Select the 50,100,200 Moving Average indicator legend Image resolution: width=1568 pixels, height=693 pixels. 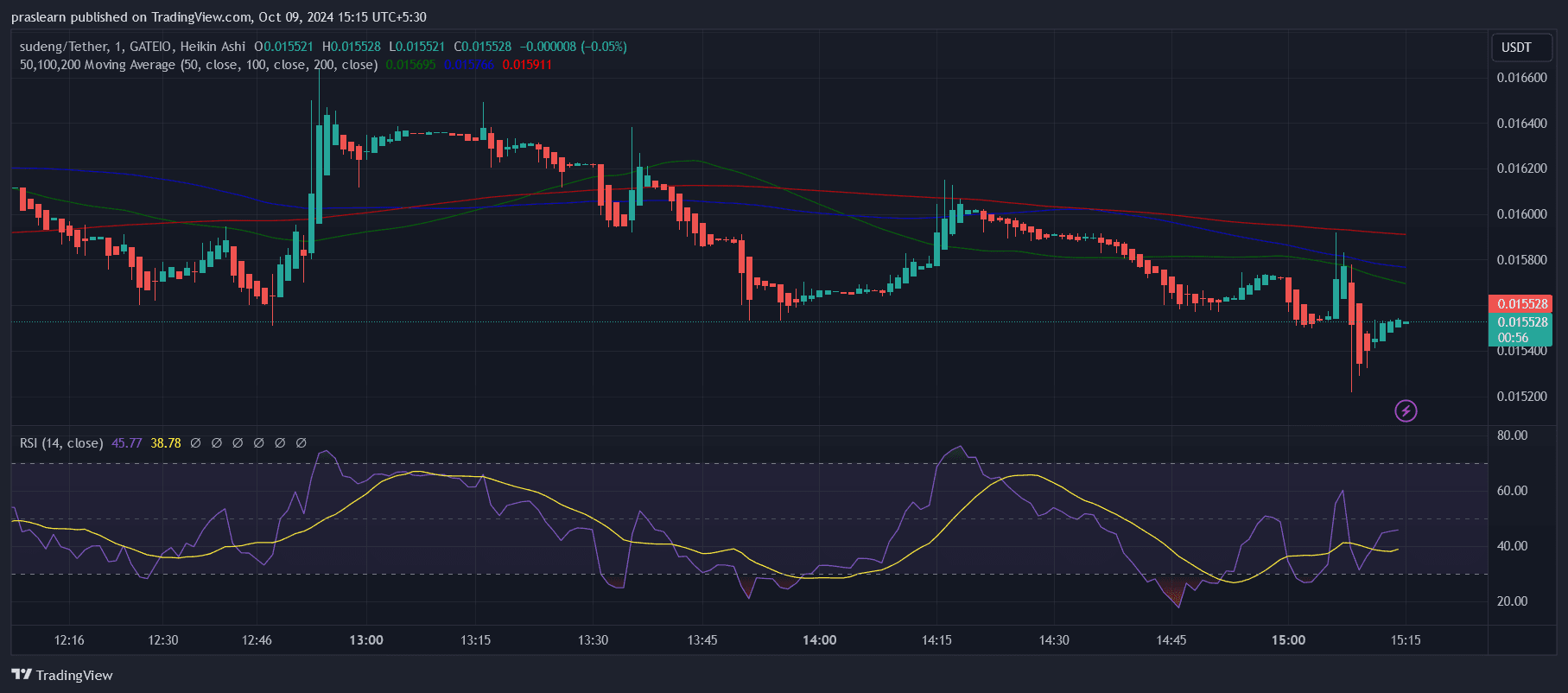199,65
